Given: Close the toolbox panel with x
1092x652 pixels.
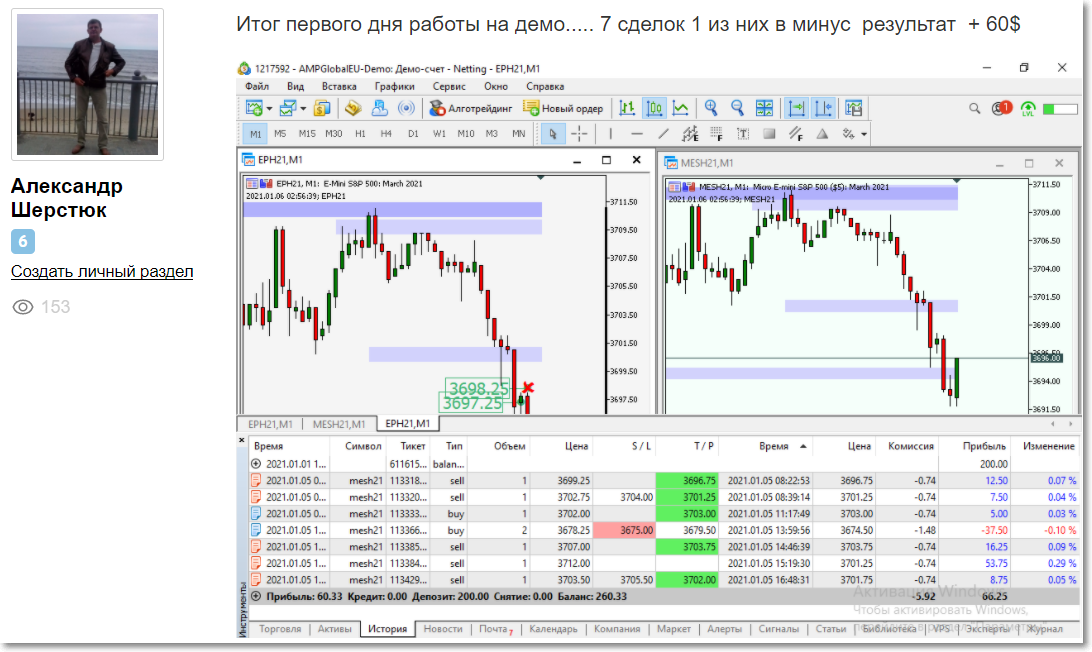Looking at the screenshot, I should [x=242, y=440].
